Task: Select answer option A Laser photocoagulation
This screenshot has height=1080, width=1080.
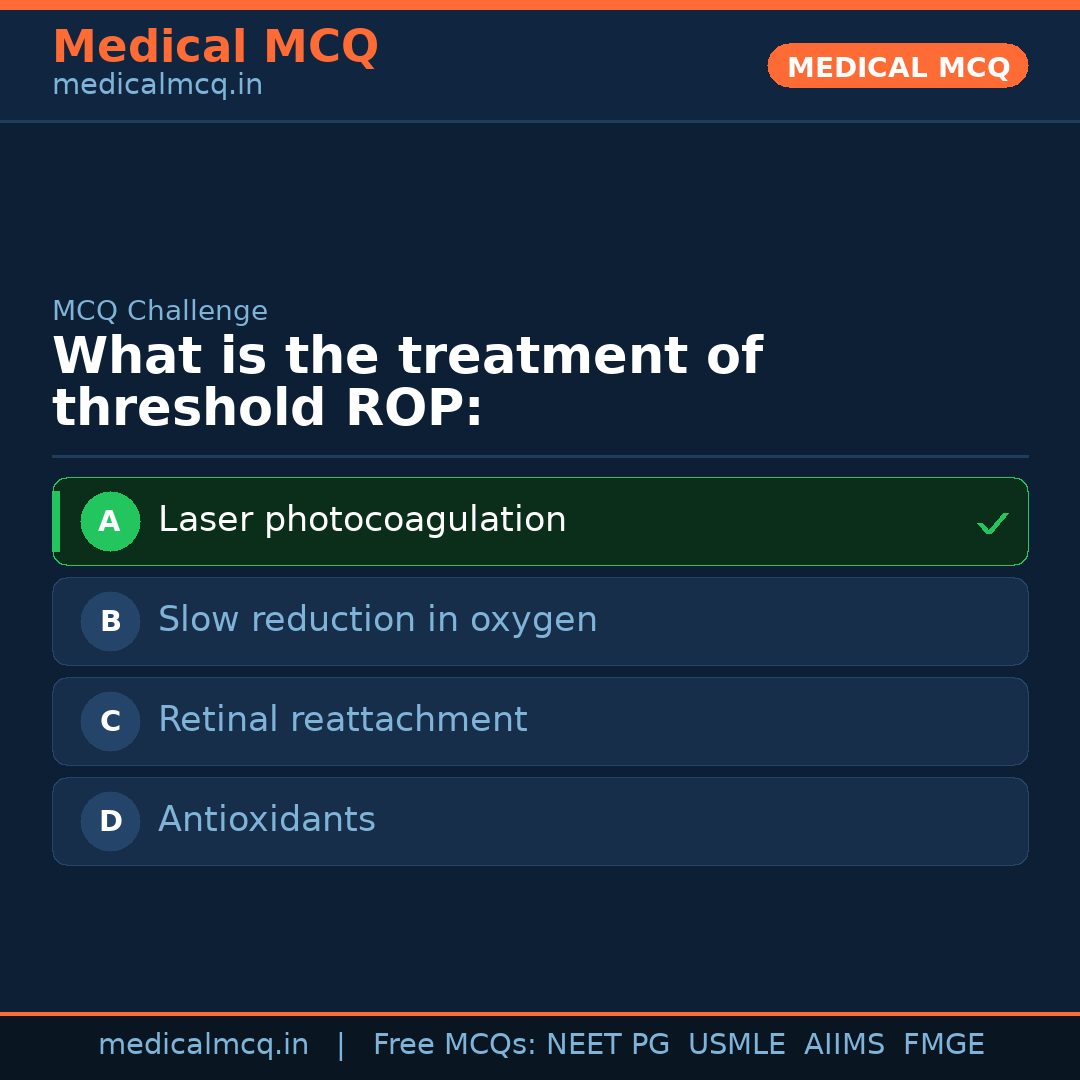Action: click(540, 521)
